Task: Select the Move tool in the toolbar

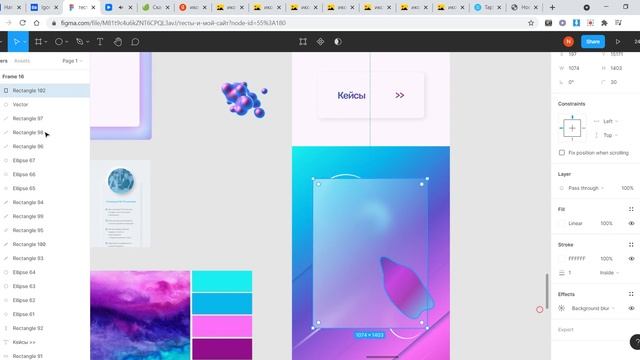Action: coord(17,42)
